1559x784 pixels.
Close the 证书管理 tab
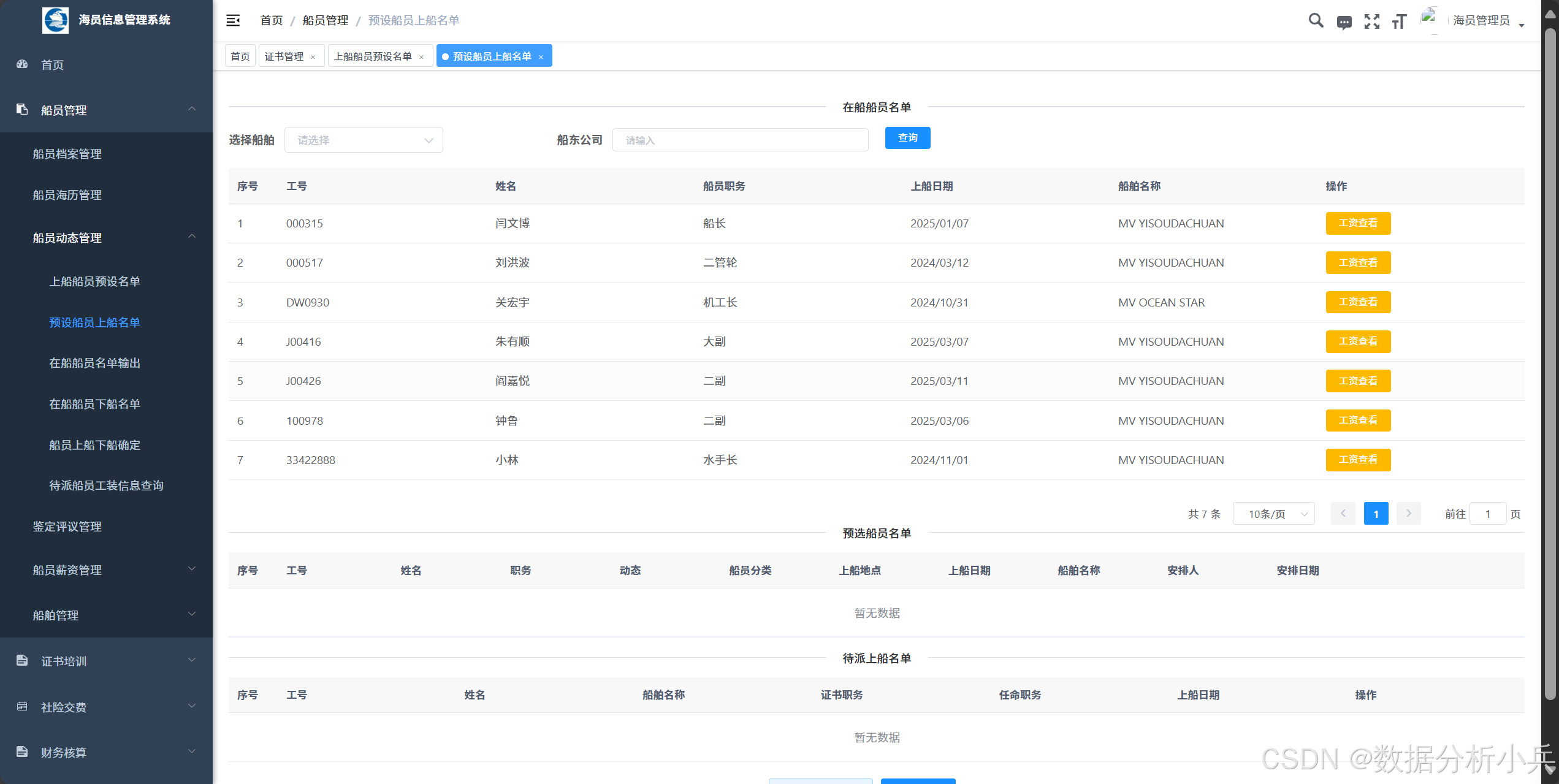[313, 57]
